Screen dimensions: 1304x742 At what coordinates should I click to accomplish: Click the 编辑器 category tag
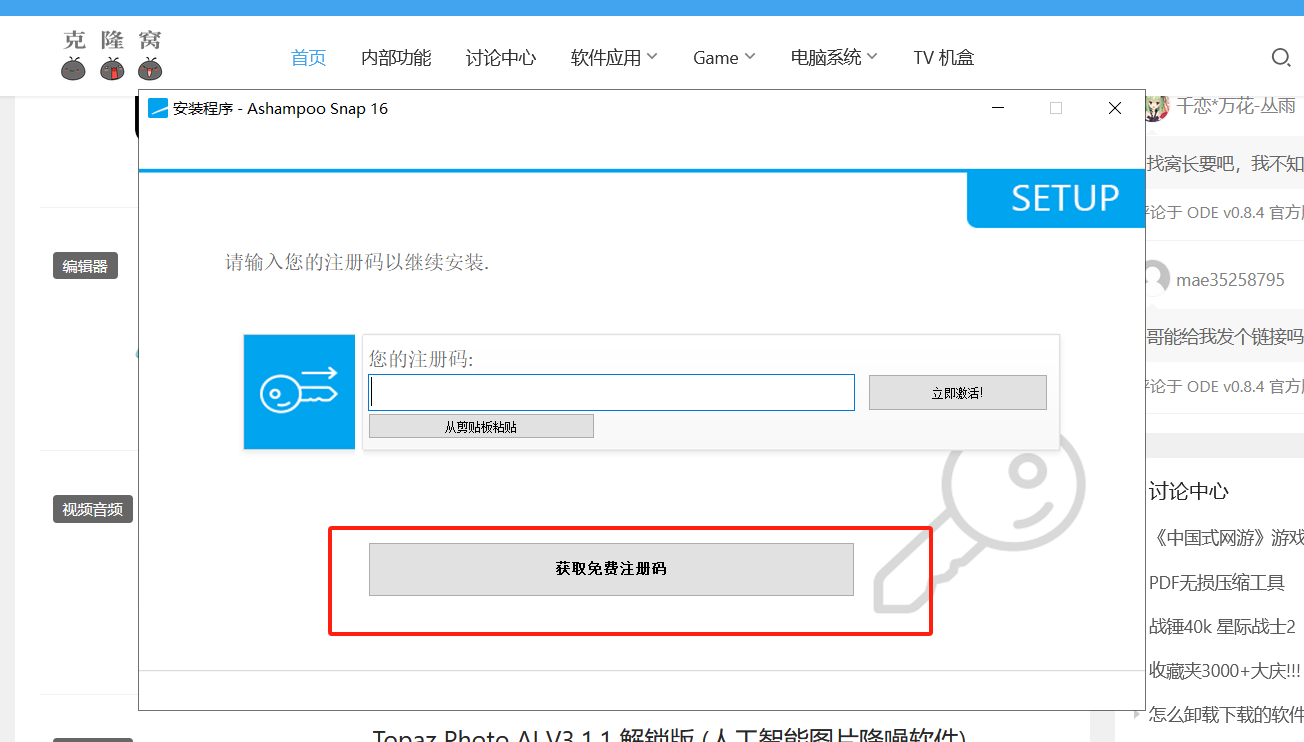point(85,266)
